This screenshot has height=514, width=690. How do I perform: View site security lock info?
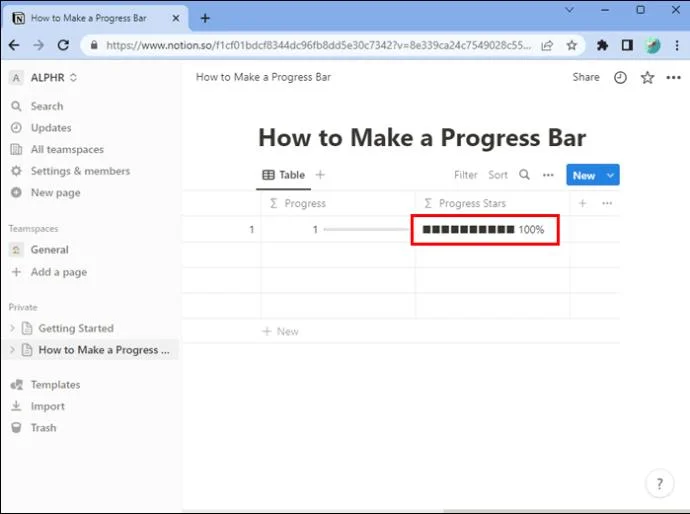pos(94,45)
